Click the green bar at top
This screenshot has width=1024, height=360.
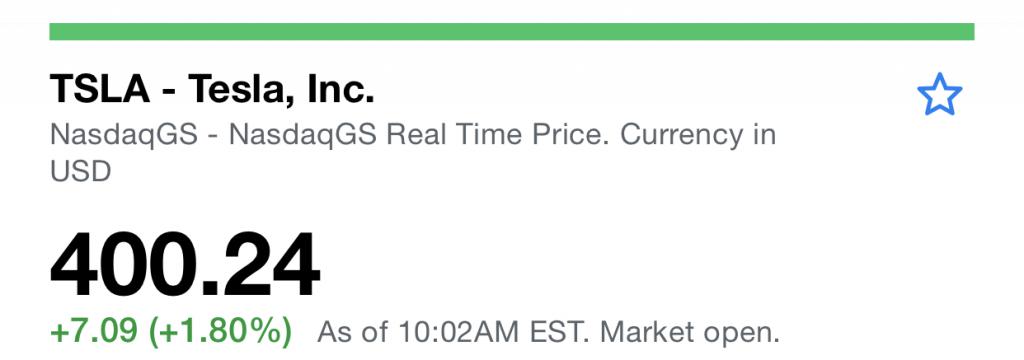click(x=512, y=31)
